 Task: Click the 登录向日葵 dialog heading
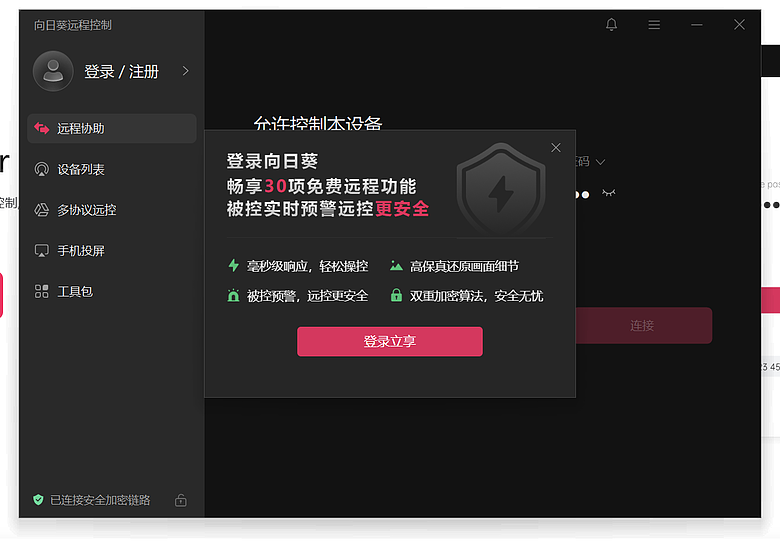272,161
